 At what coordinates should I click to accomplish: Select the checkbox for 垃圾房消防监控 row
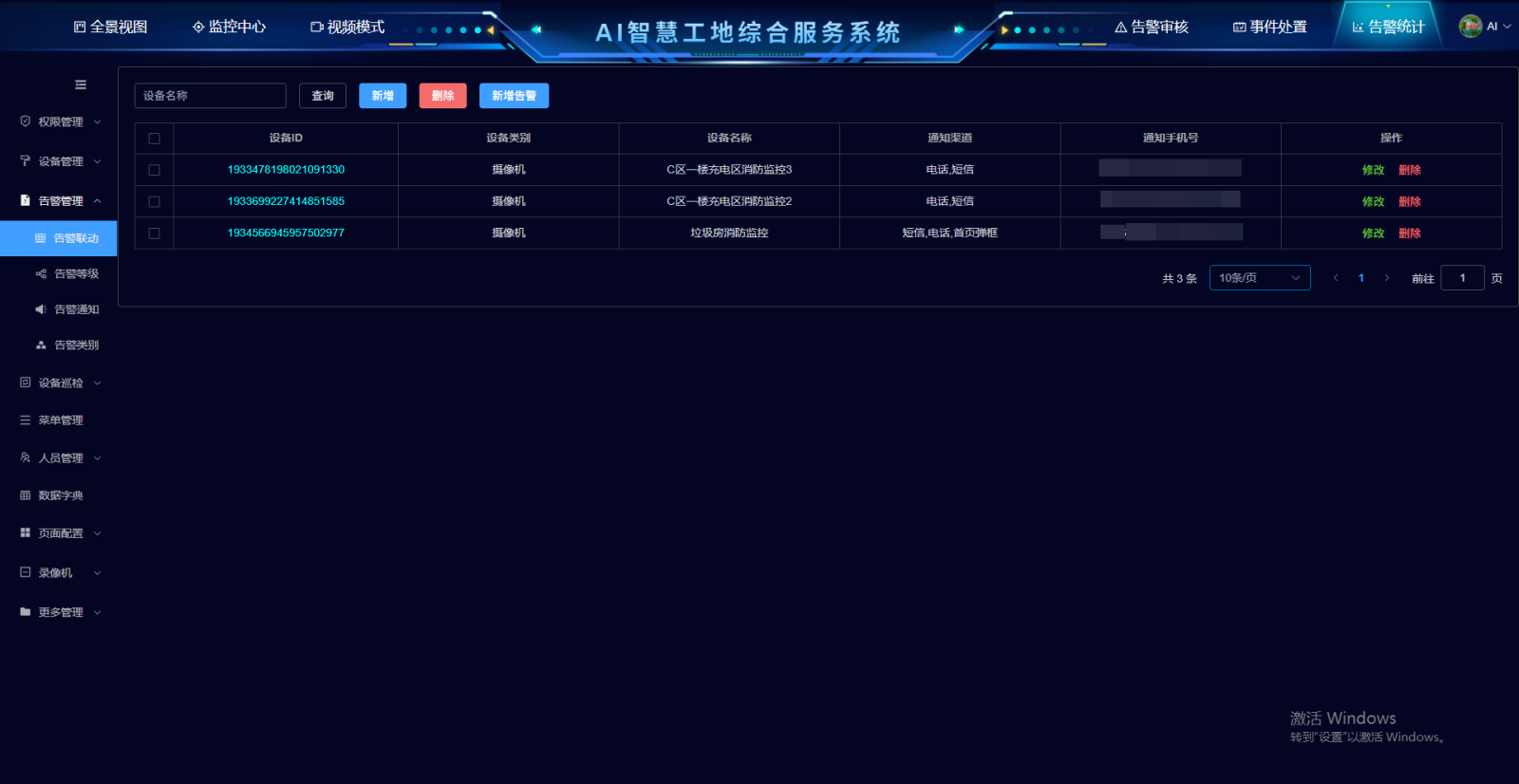(154, 233)
